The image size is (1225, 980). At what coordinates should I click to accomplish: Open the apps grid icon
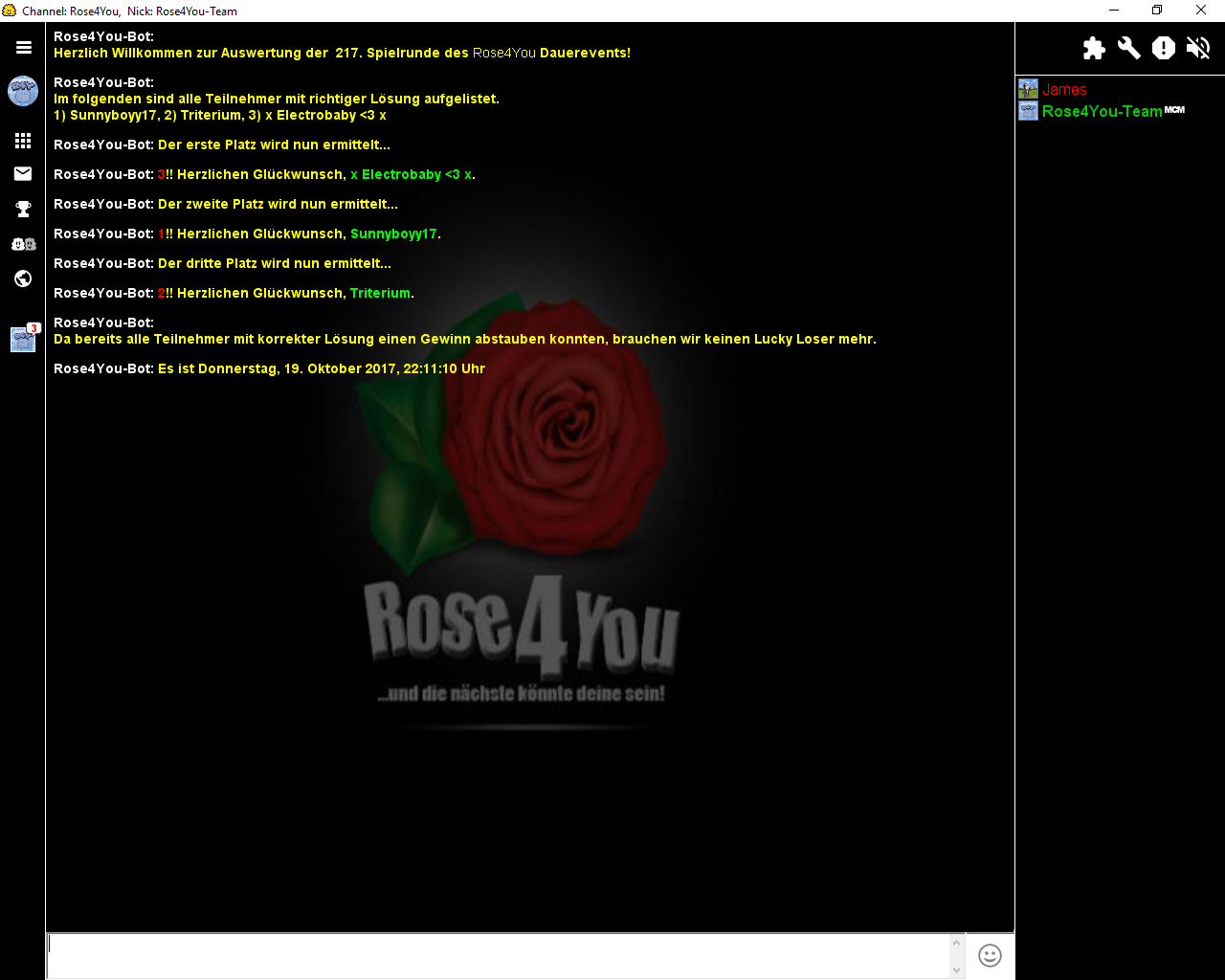[23, 141]
